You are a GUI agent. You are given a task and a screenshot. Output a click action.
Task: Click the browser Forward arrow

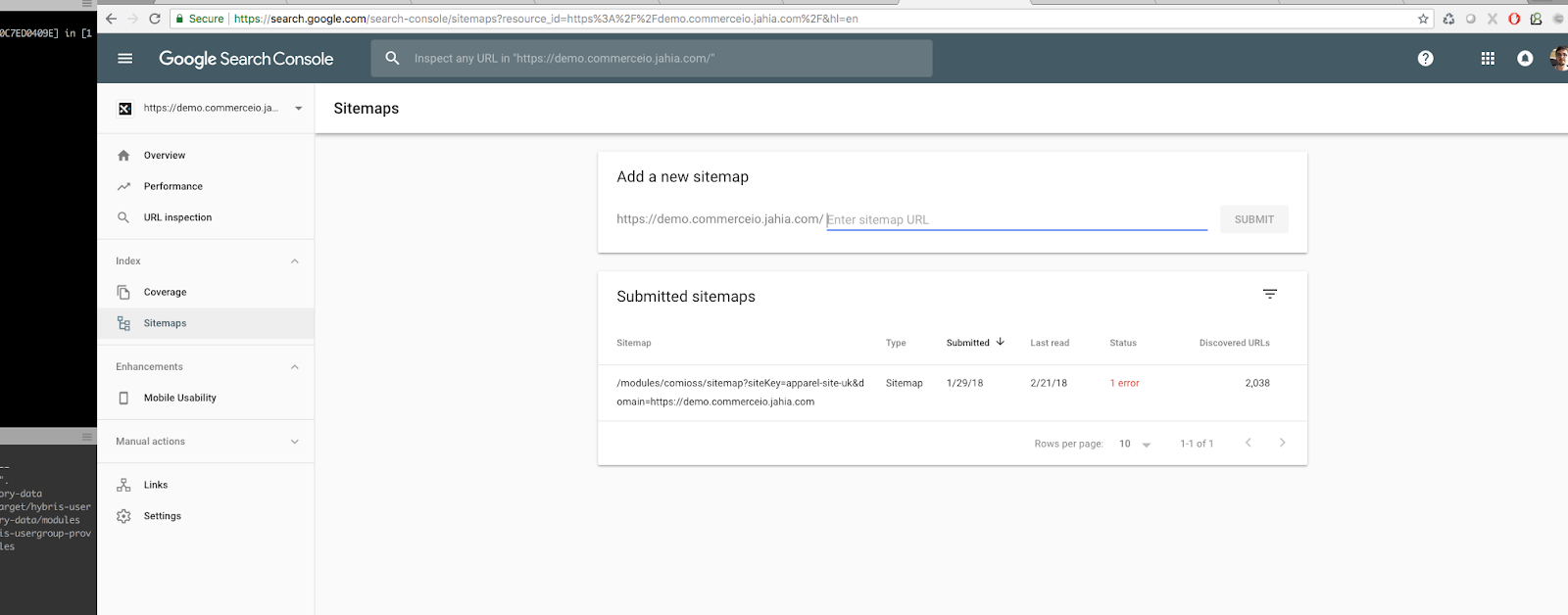(x=132, y=19)
